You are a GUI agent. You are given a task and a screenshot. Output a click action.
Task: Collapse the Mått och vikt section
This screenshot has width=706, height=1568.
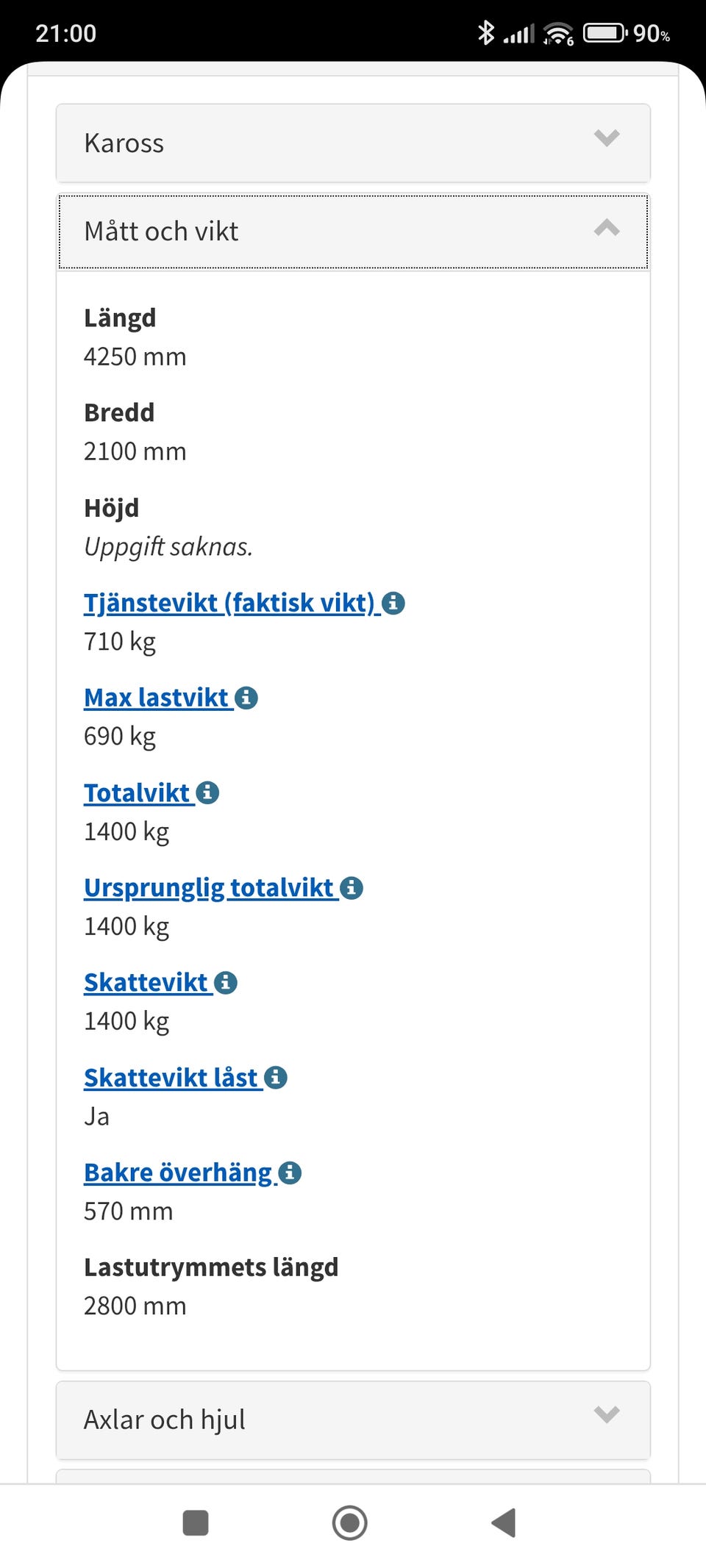tap(607, 229)
